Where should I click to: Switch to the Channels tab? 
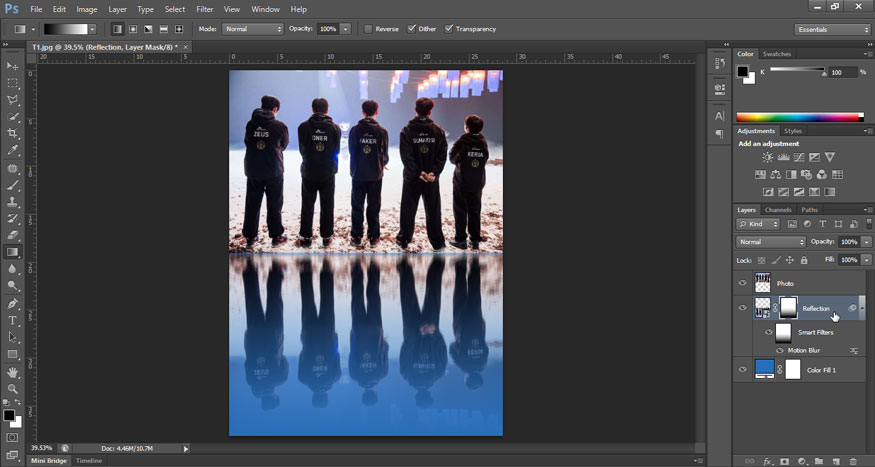pyautogui.click(x=778, y=210)
